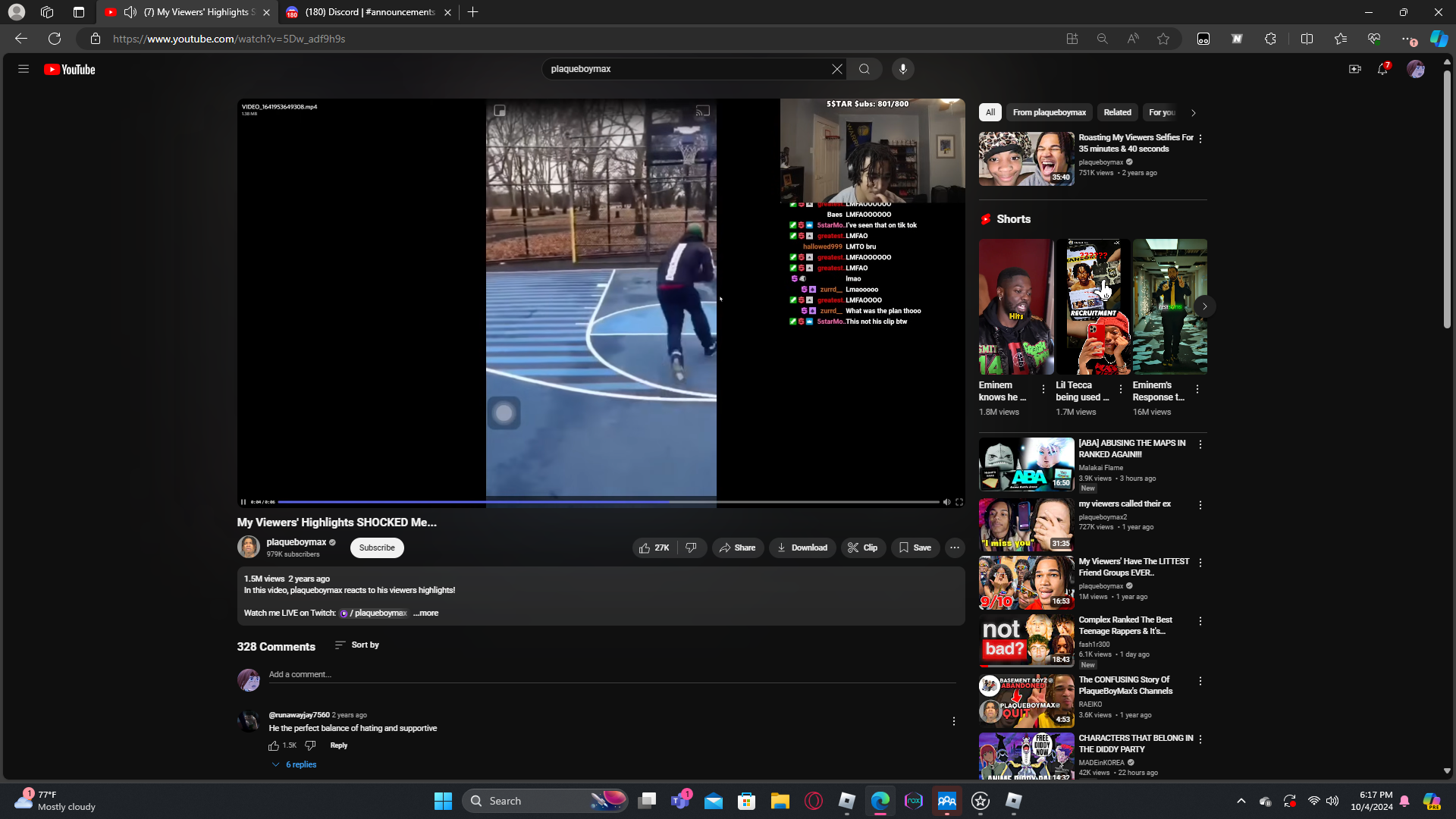Favorite this page with star icon
The width and height of the screenshot is (1456, 819).
pyautogui.click(x=1163, y=39)
